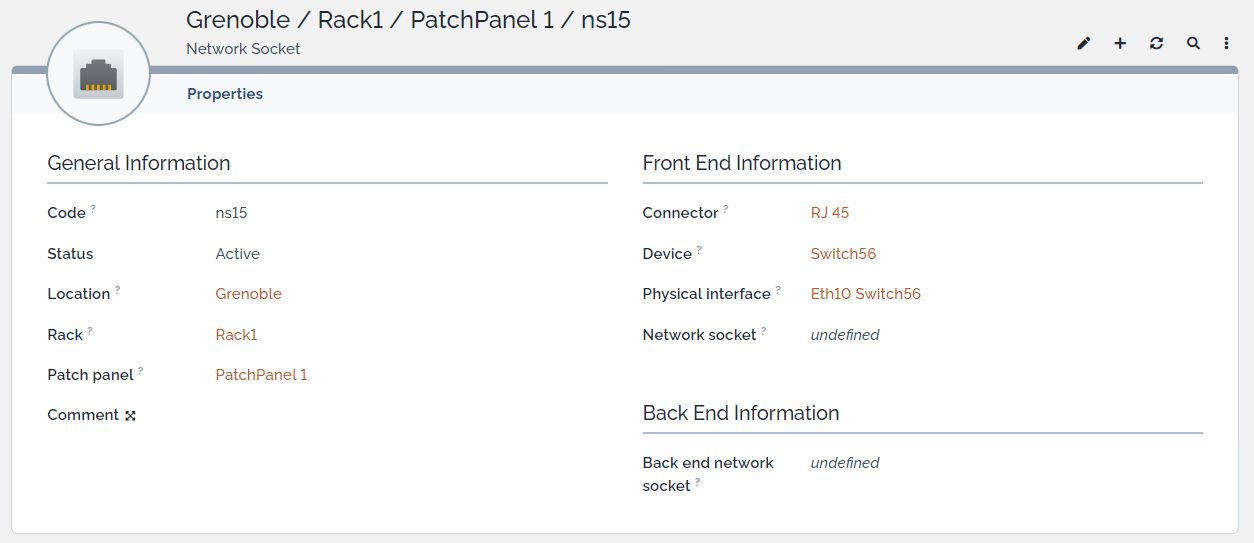Viewport: 1254px width, 543px height.
Task: Click the help hint next to Code
Action: 94,209
